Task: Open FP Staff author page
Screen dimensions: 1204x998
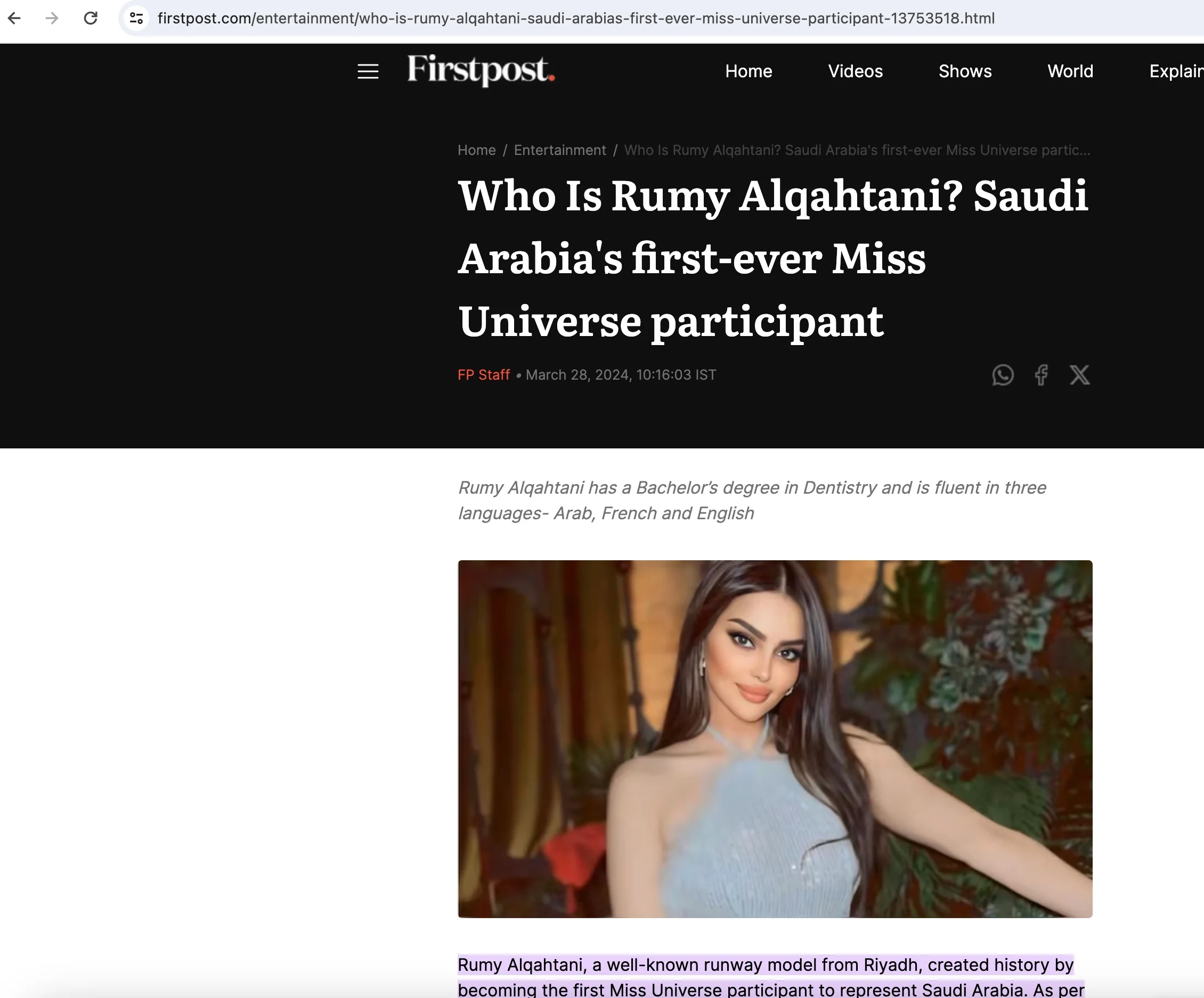Action: [x=483, y=375]
